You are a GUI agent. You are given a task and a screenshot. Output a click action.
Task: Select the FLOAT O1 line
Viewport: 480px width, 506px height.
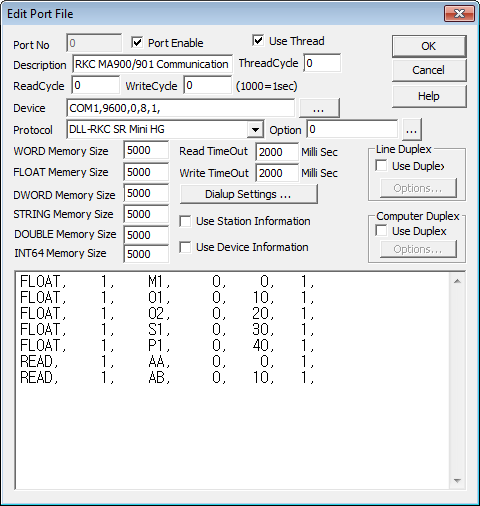167,297
